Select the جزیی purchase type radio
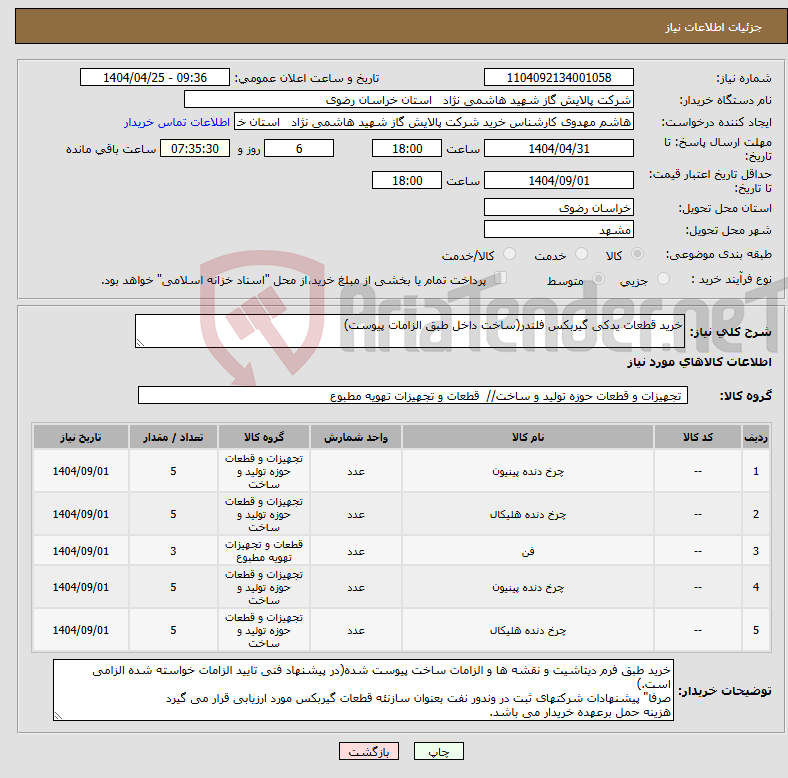 tap(663, 279)
